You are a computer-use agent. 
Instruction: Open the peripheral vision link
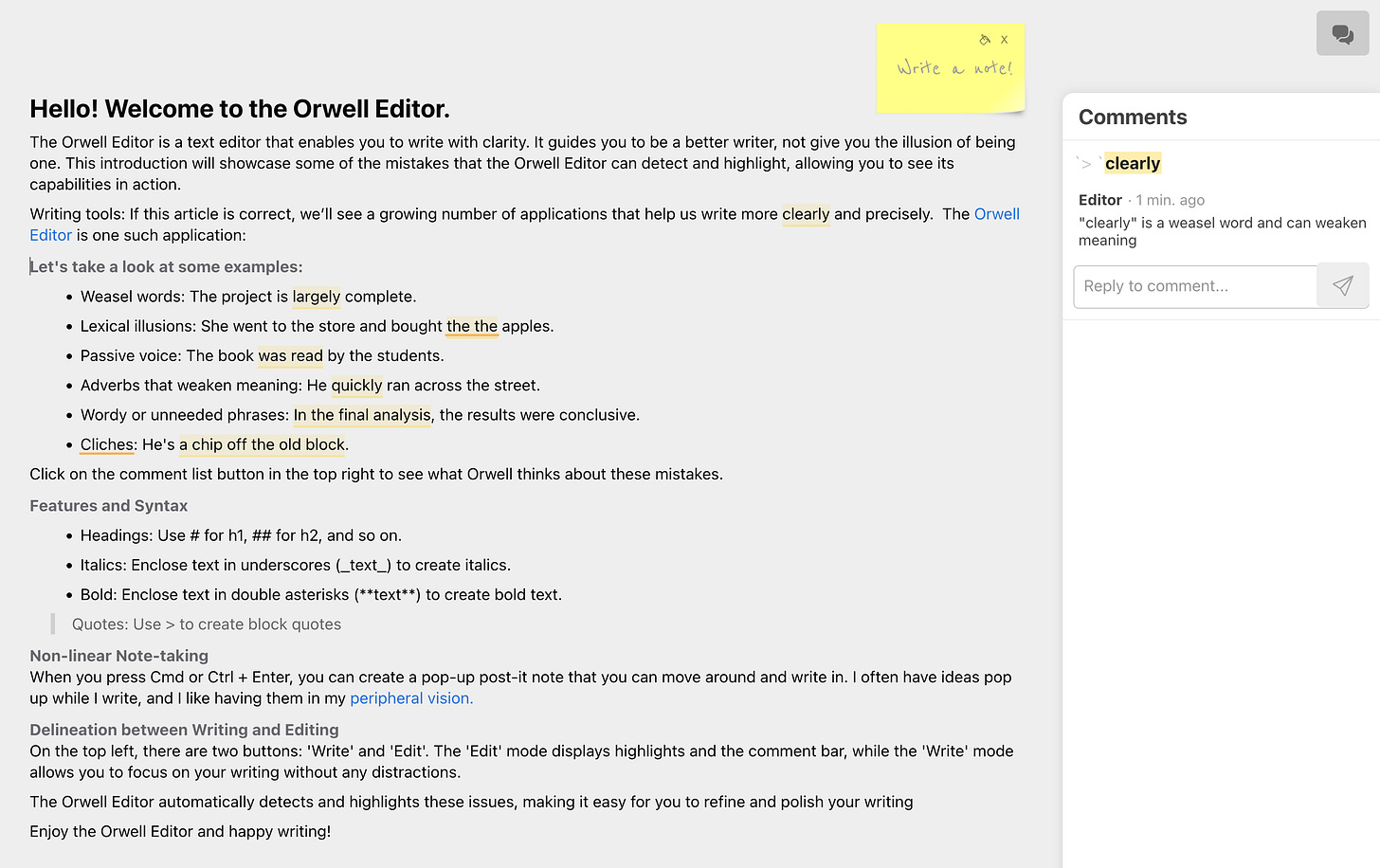point(411,698)
